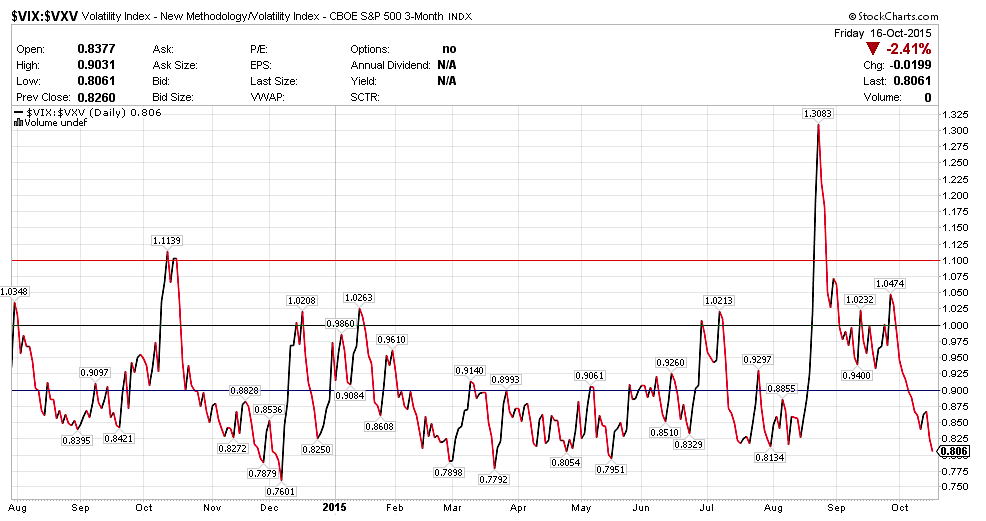Click the red down-arrow change indicator
The image size is (986, 521).
click(872, 49)
